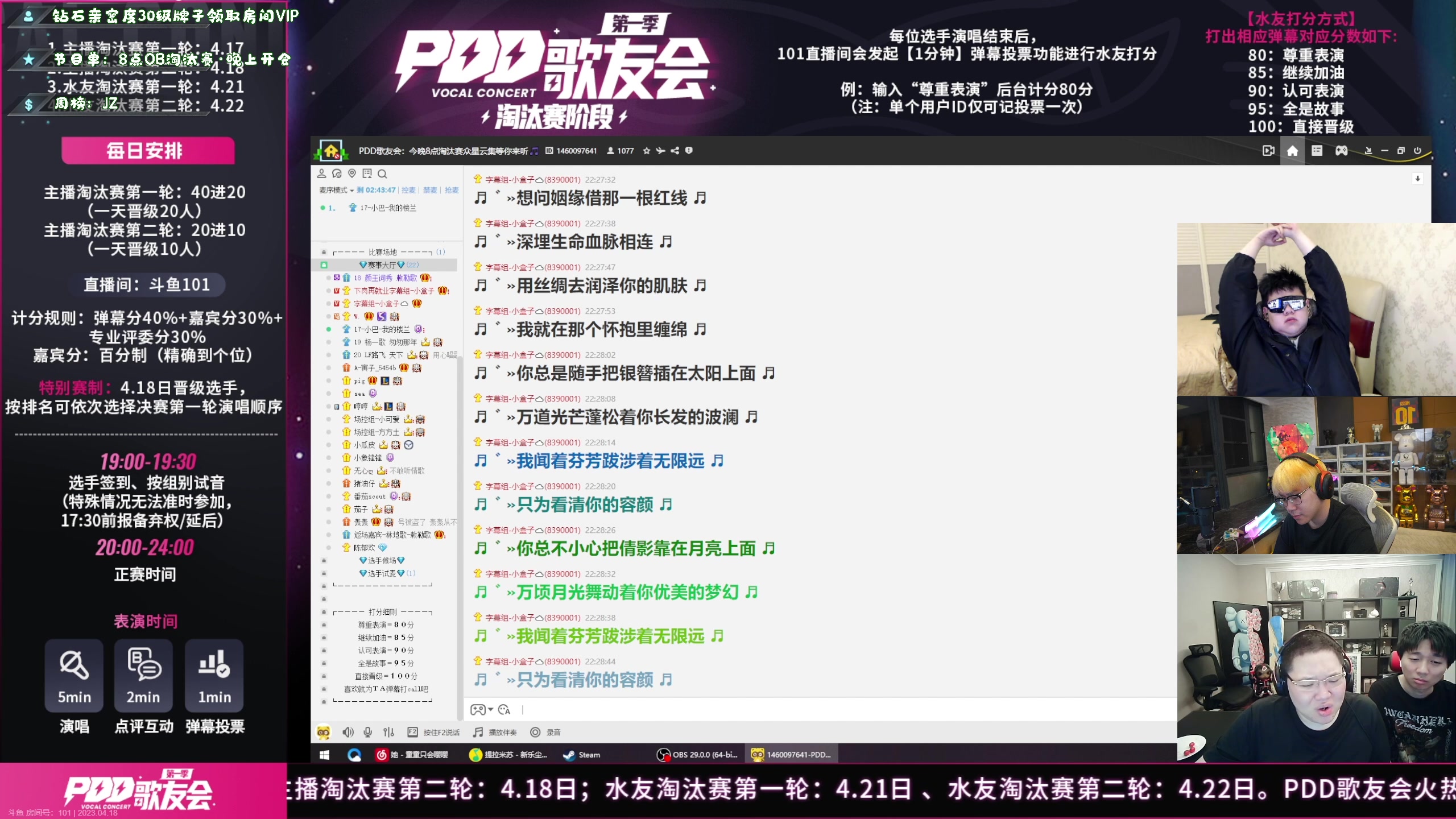Open the dropdown arrow next to the gamepad icon

coord(490,710)
